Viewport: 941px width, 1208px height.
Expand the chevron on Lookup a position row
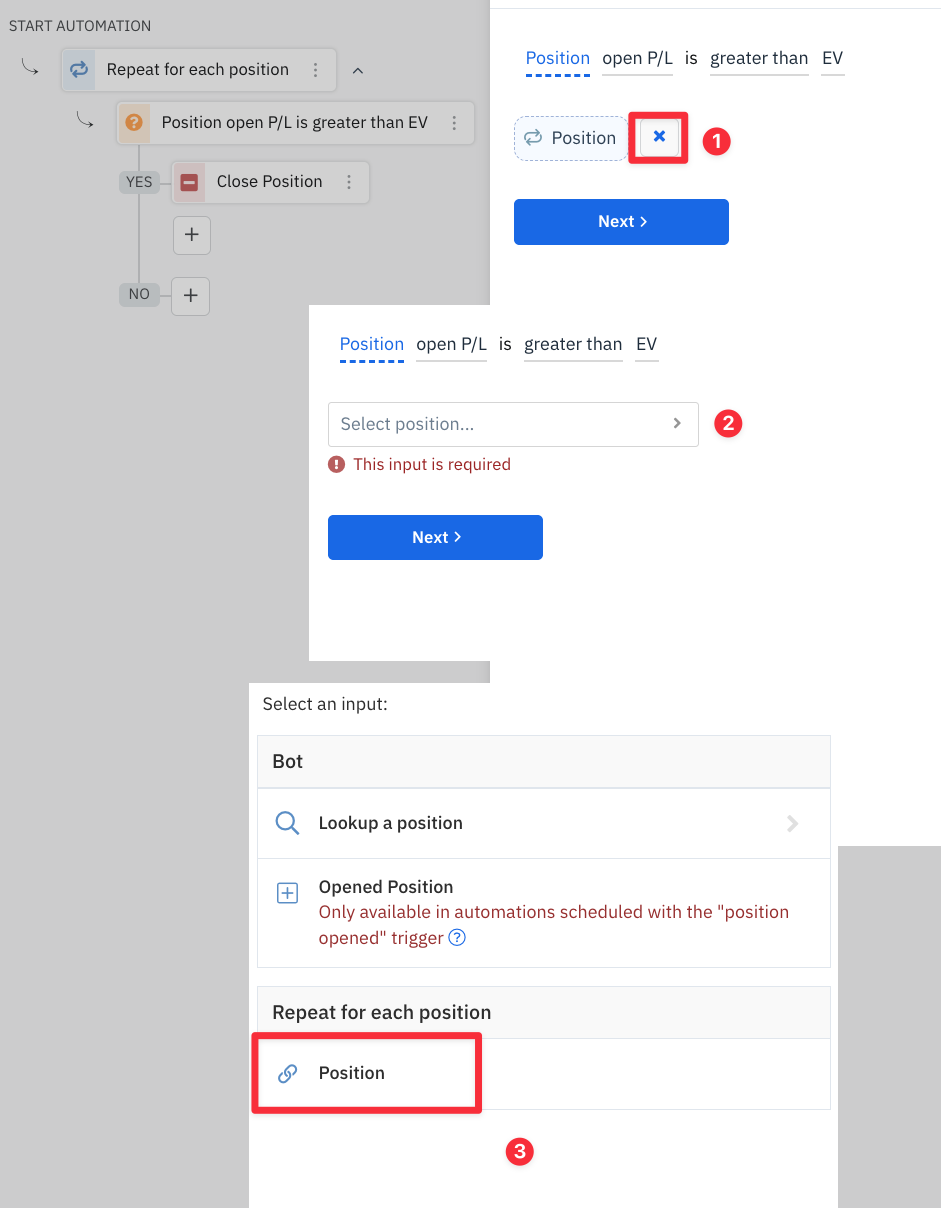coord(792,823)
